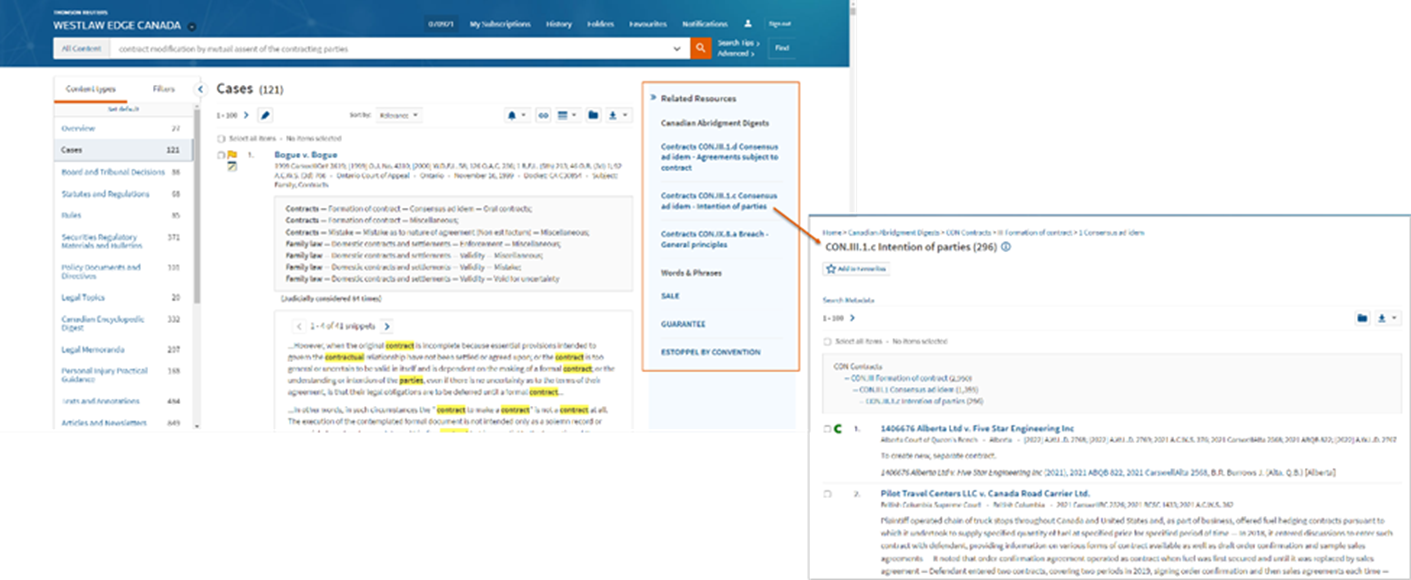Click the save to folder icon in Cases toolbar
This screenshot has height=580, width=1411.
[593, 115]
